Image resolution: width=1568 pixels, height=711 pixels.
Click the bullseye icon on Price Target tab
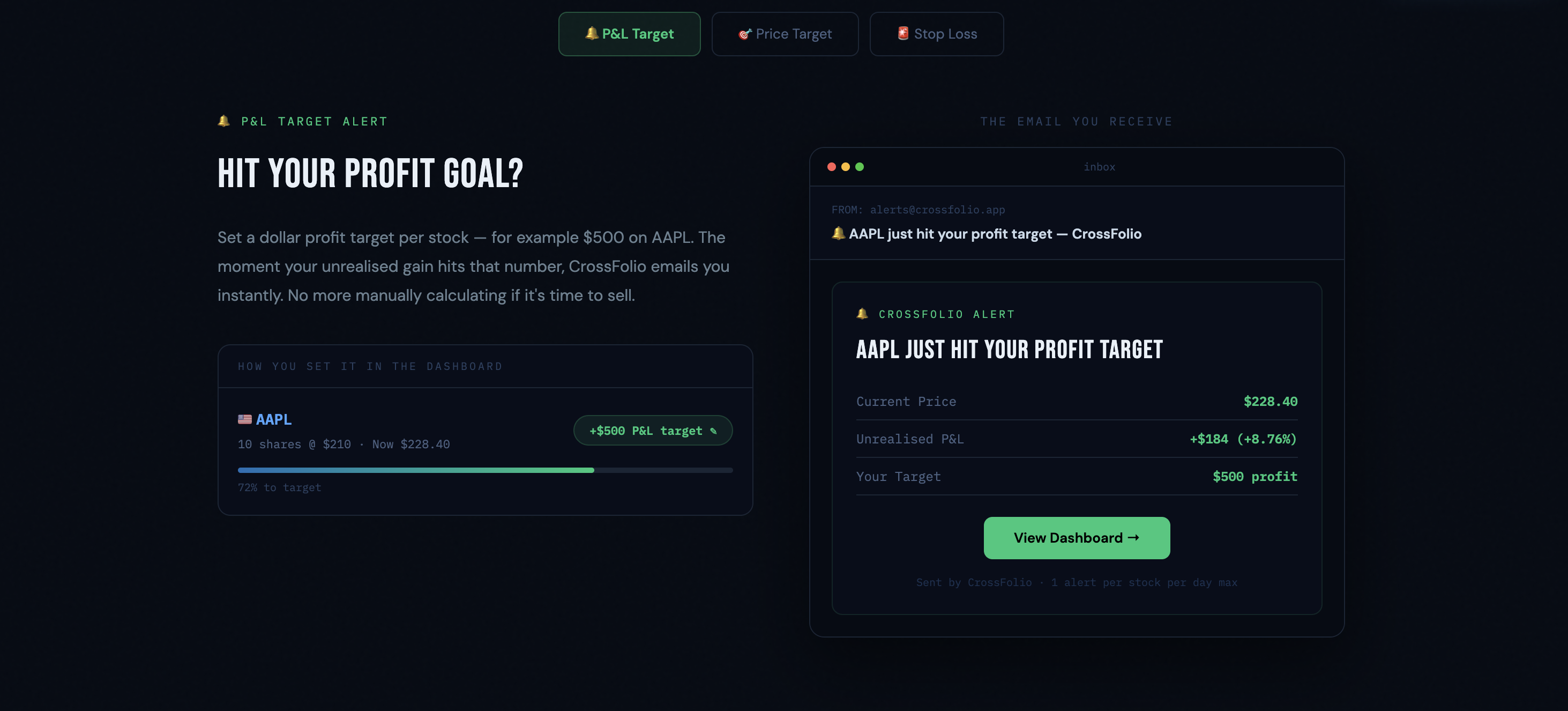[x=745, y=34]
